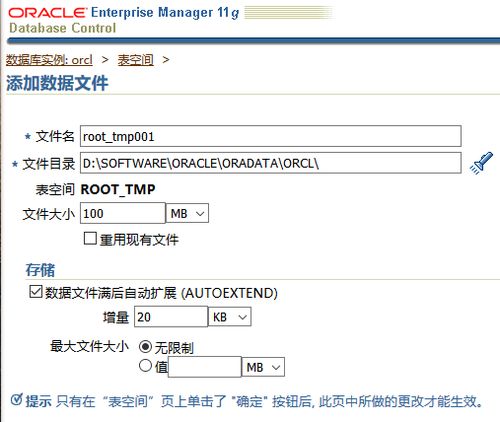Viewport: 500px width, 422px height.
Task: Enable the 重用现有文件 checkbox
Action: tap(90, 239)
